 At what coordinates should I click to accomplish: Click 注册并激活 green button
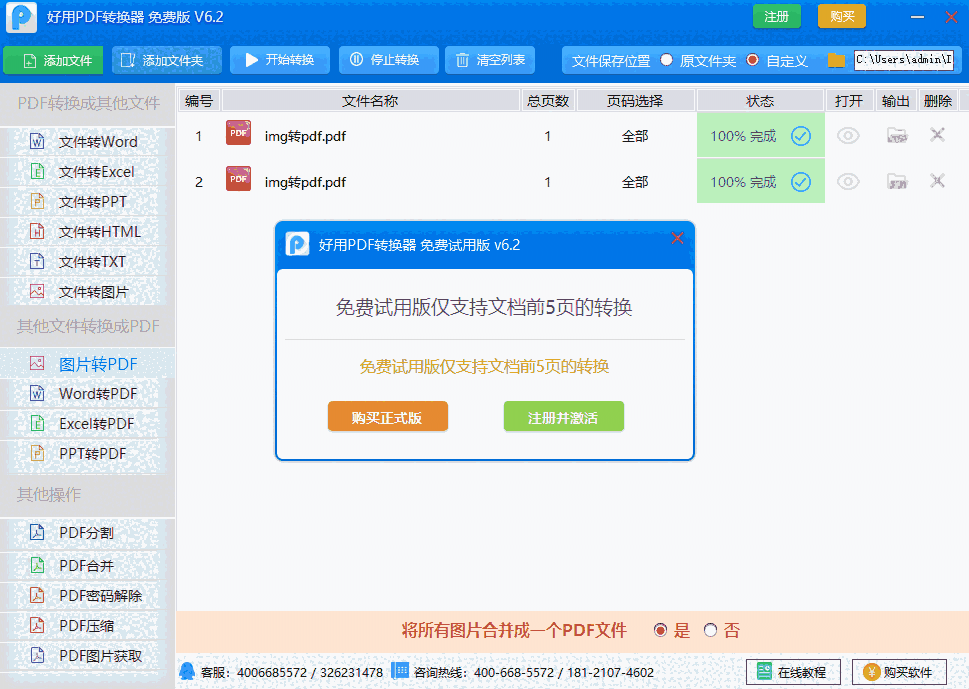coord(563,418)
